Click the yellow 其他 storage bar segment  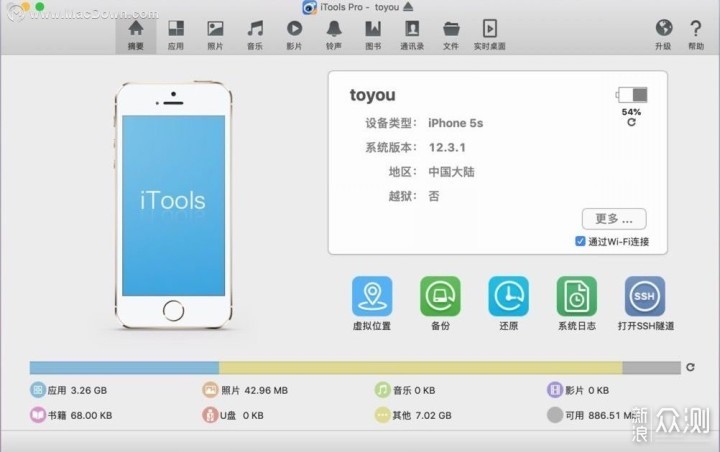click(x=420, y=368)
